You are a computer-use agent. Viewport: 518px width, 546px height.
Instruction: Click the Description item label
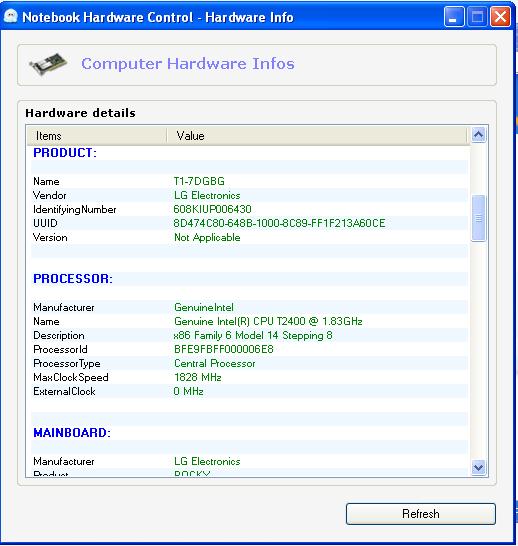(58, 335)
